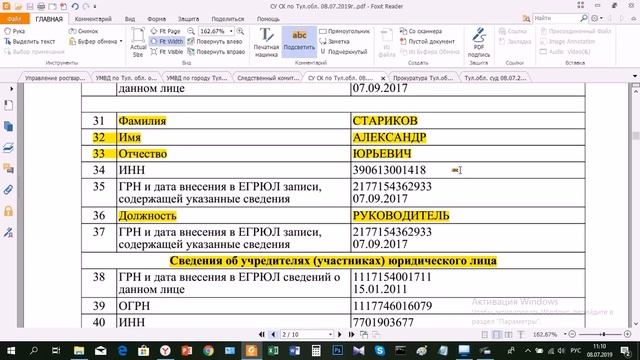Open the Поделиться ribbon tab

[227, 19]
